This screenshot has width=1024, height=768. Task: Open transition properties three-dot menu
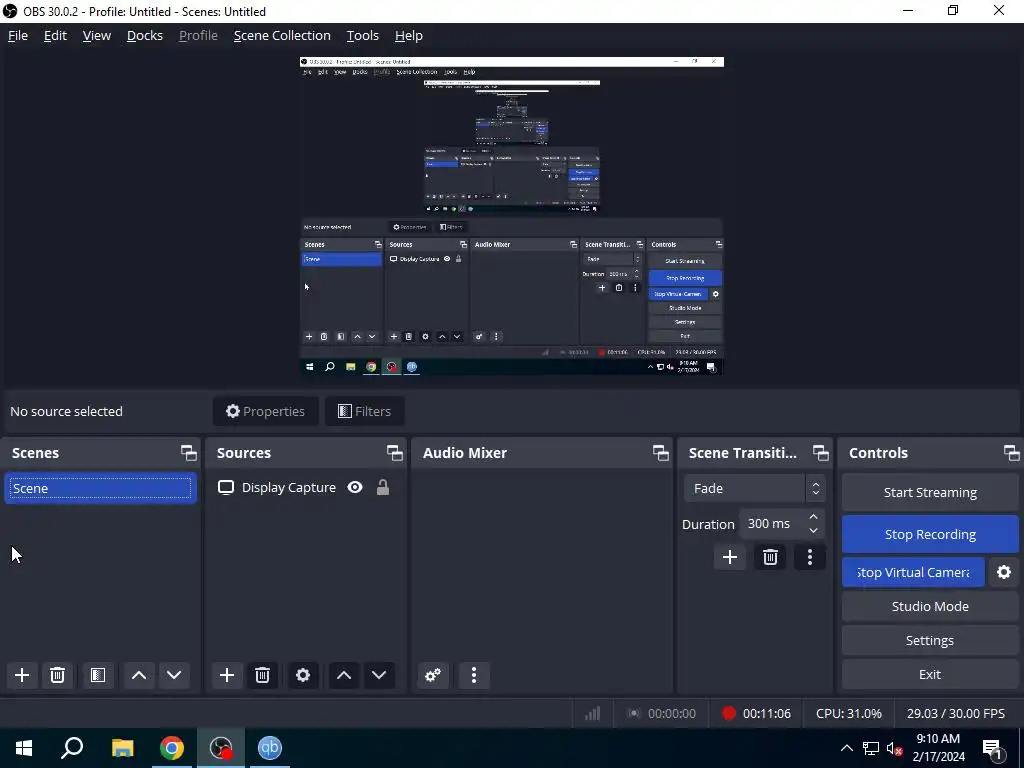[x=810, y=557]
